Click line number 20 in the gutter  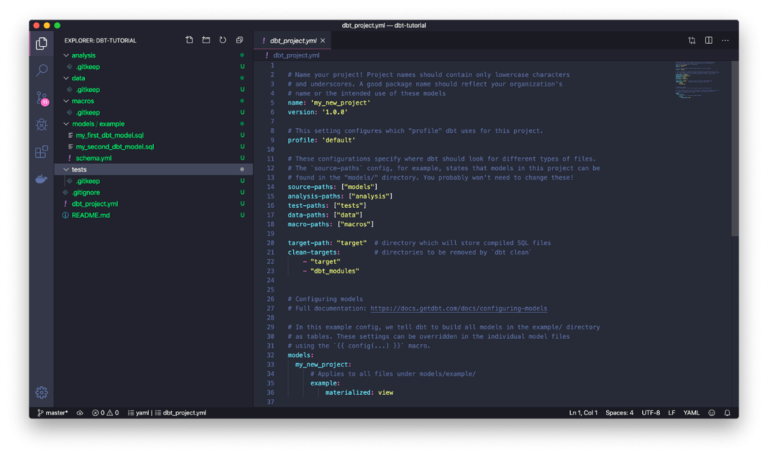pos(270,243)
